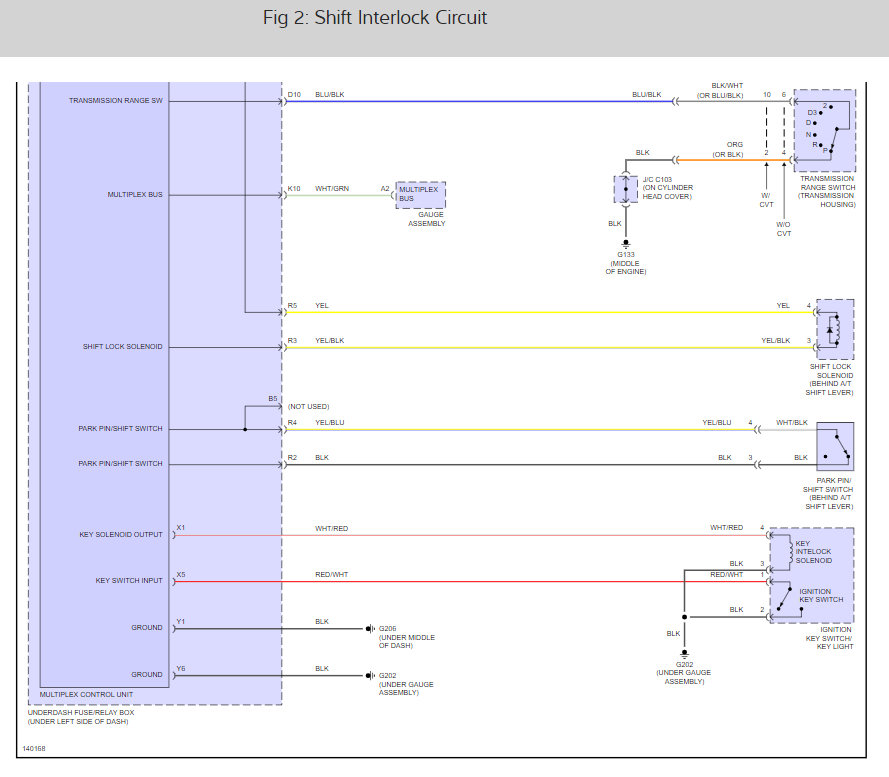
Task: Click the MULTIPLEX BUS gauge assembly box
Action: coord(421,195)
